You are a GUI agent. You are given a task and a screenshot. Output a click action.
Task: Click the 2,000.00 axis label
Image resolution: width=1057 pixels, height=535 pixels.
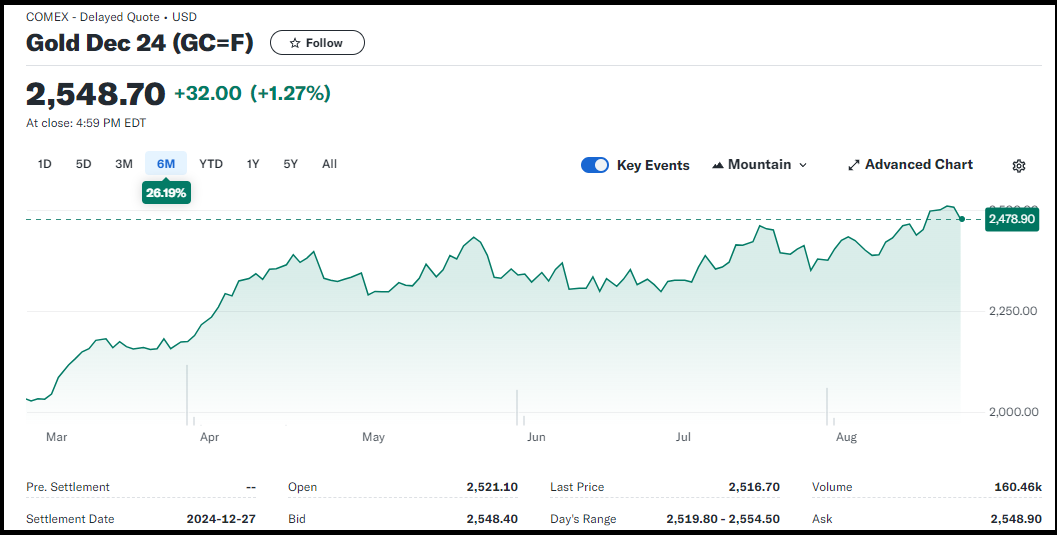click(1013, 412)
